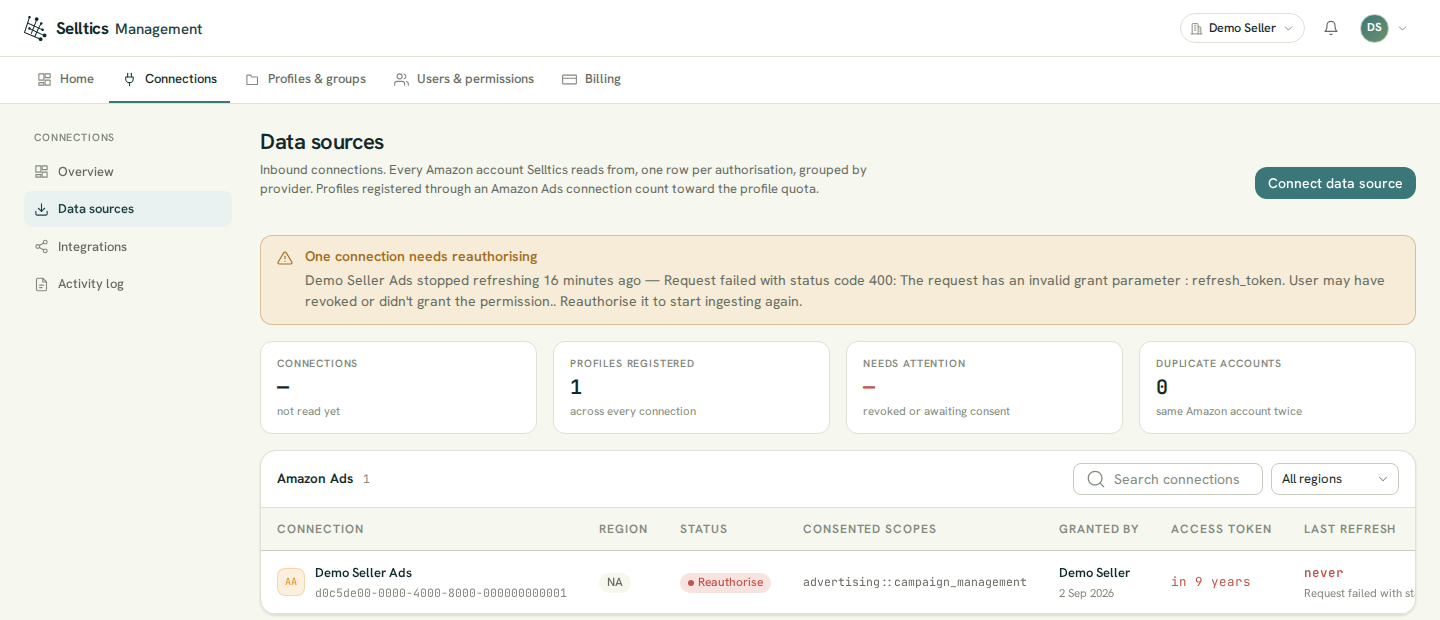This screenshot has width=1440, height=620.
Task: Click the 2 Sep 2026 grant date
Action: [1087, 593]
